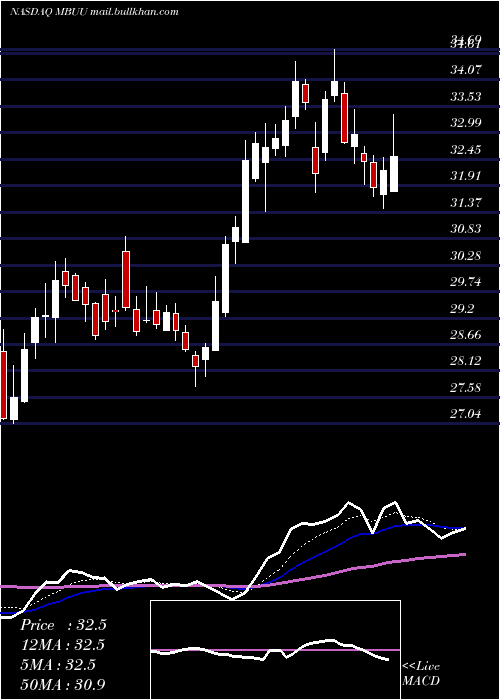Click the 5MA : 32.5 readout
The height and width of the screenshot is (700, 500).
point(58,664)
